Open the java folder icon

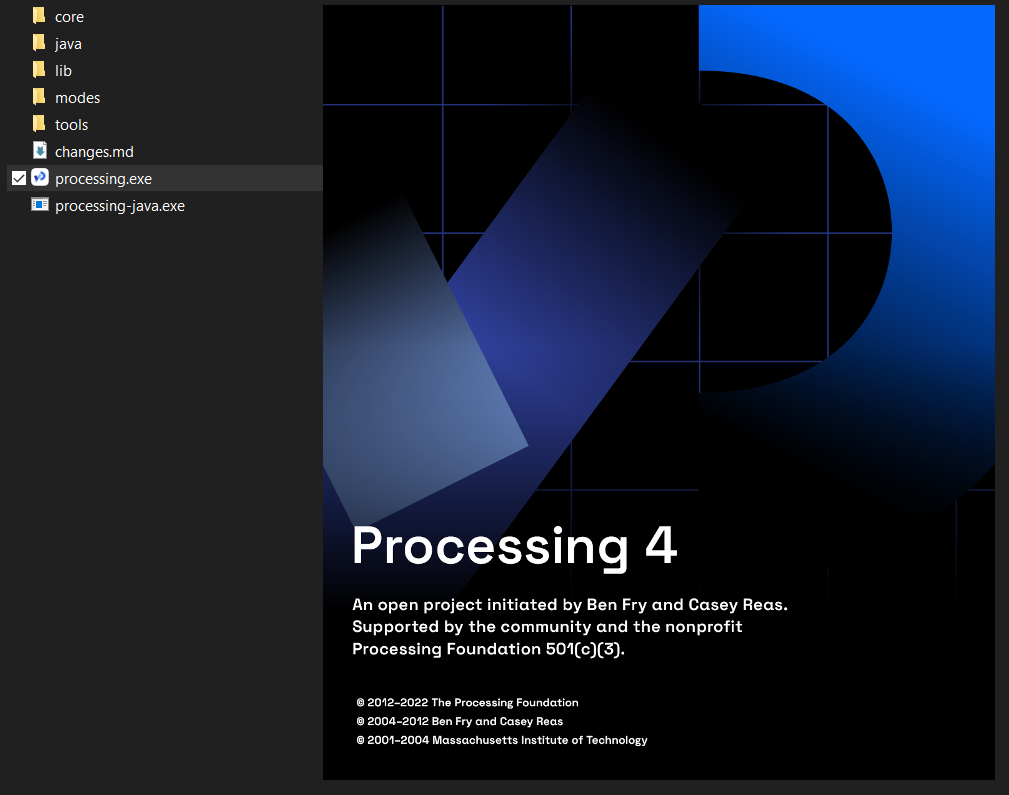click(39, 42)
